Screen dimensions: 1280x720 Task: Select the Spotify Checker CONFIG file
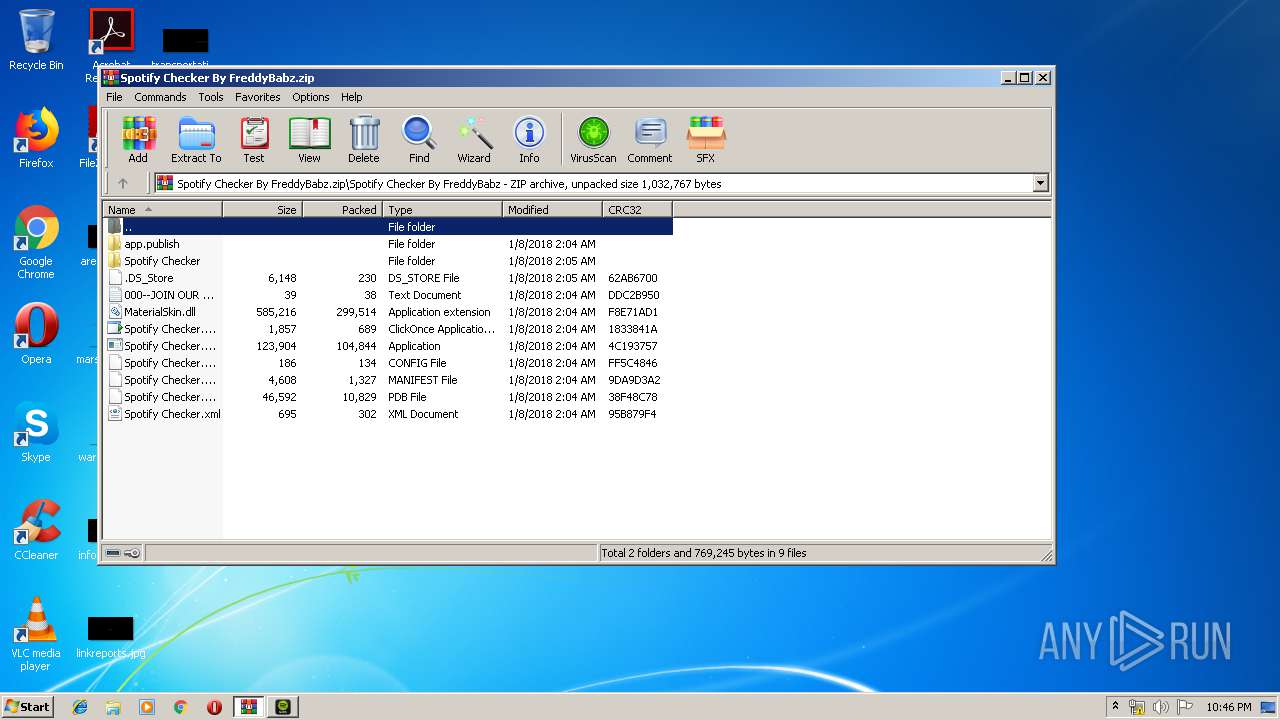(x=388, y=363)
